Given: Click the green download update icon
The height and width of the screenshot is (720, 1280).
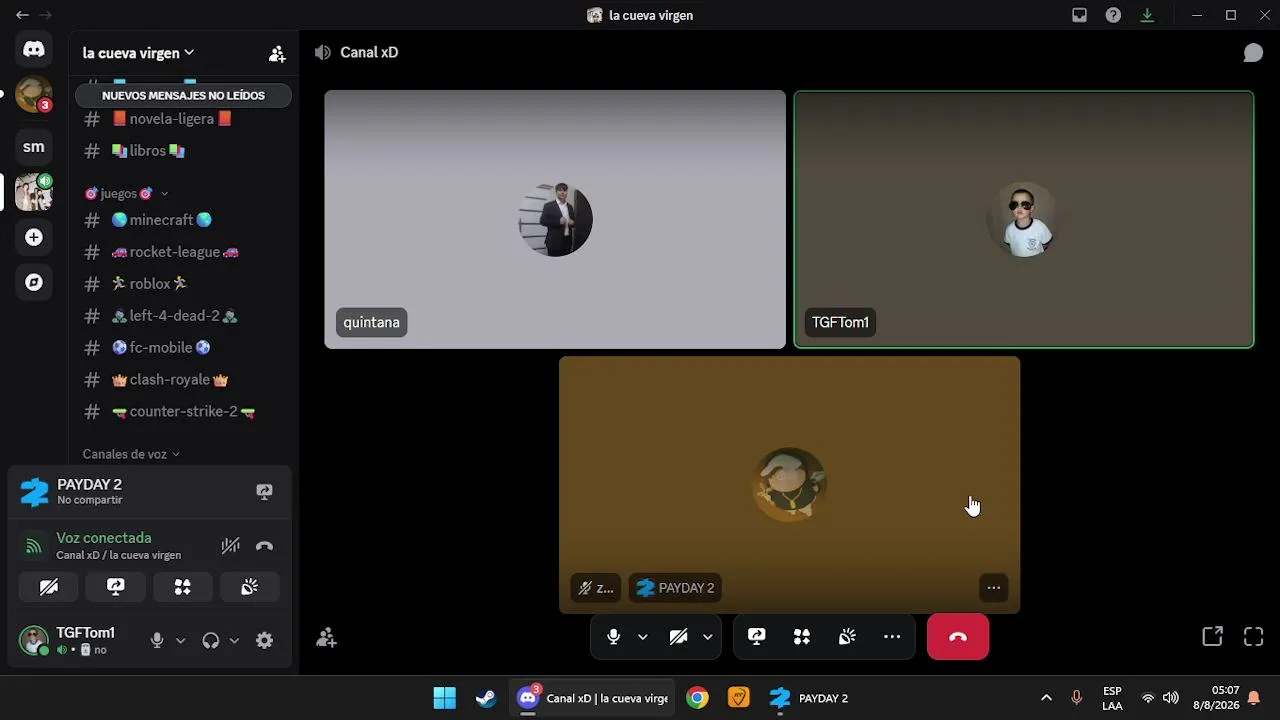Looking at the screenshot, I should click(1147, 15).
